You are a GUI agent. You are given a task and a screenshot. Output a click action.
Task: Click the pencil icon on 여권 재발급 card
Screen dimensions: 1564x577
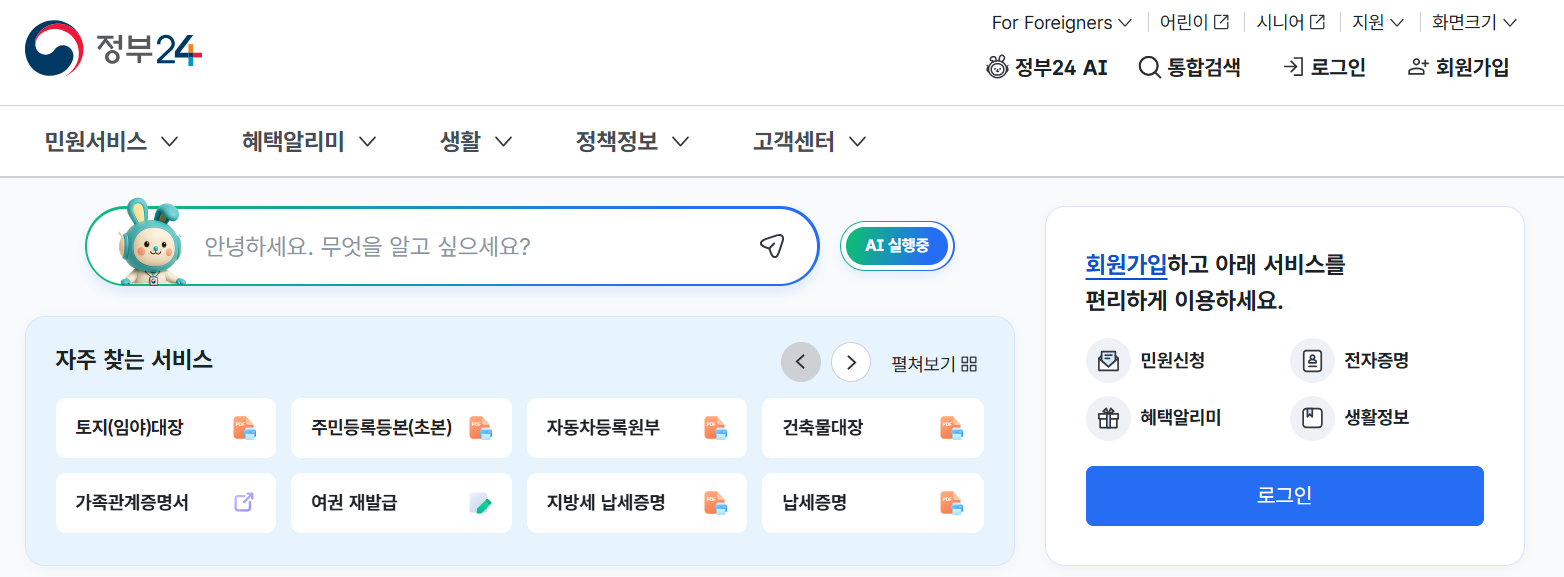(480, 503)
